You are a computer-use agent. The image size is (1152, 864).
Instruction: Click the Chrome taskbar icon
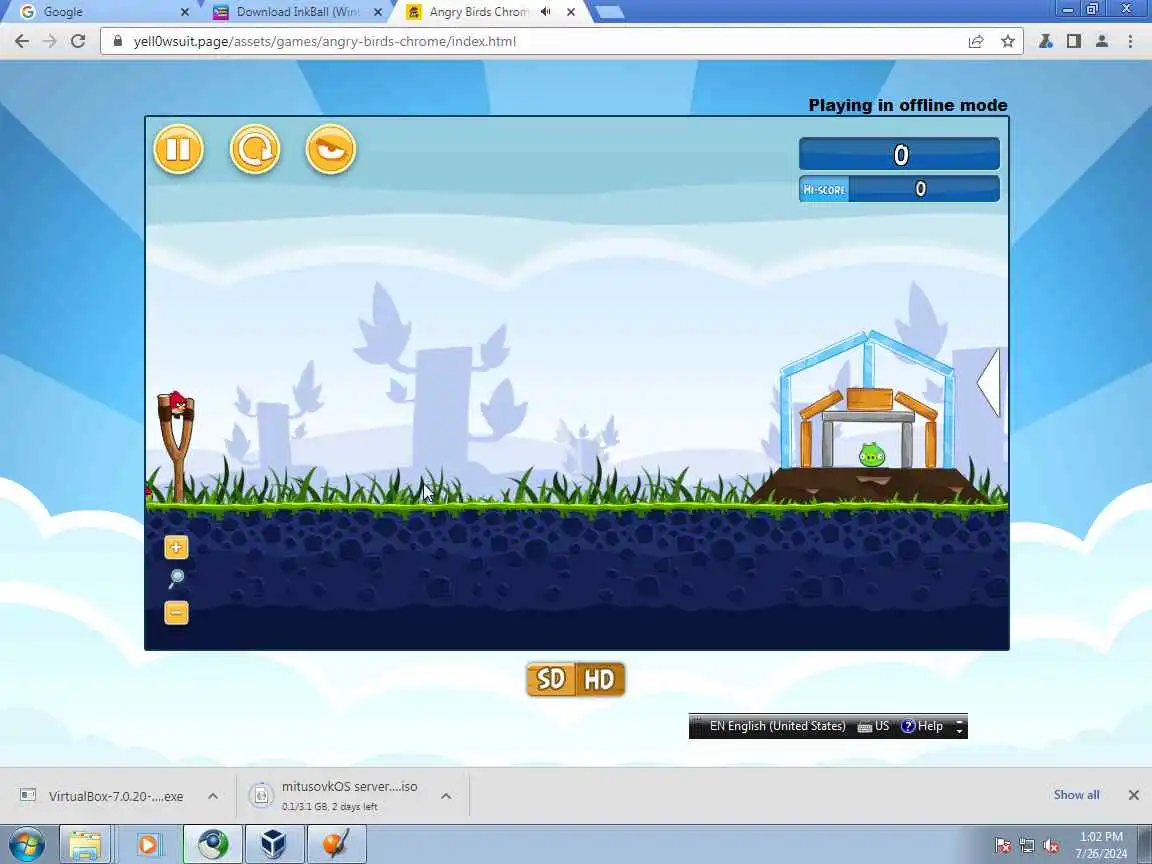[213, 845]
